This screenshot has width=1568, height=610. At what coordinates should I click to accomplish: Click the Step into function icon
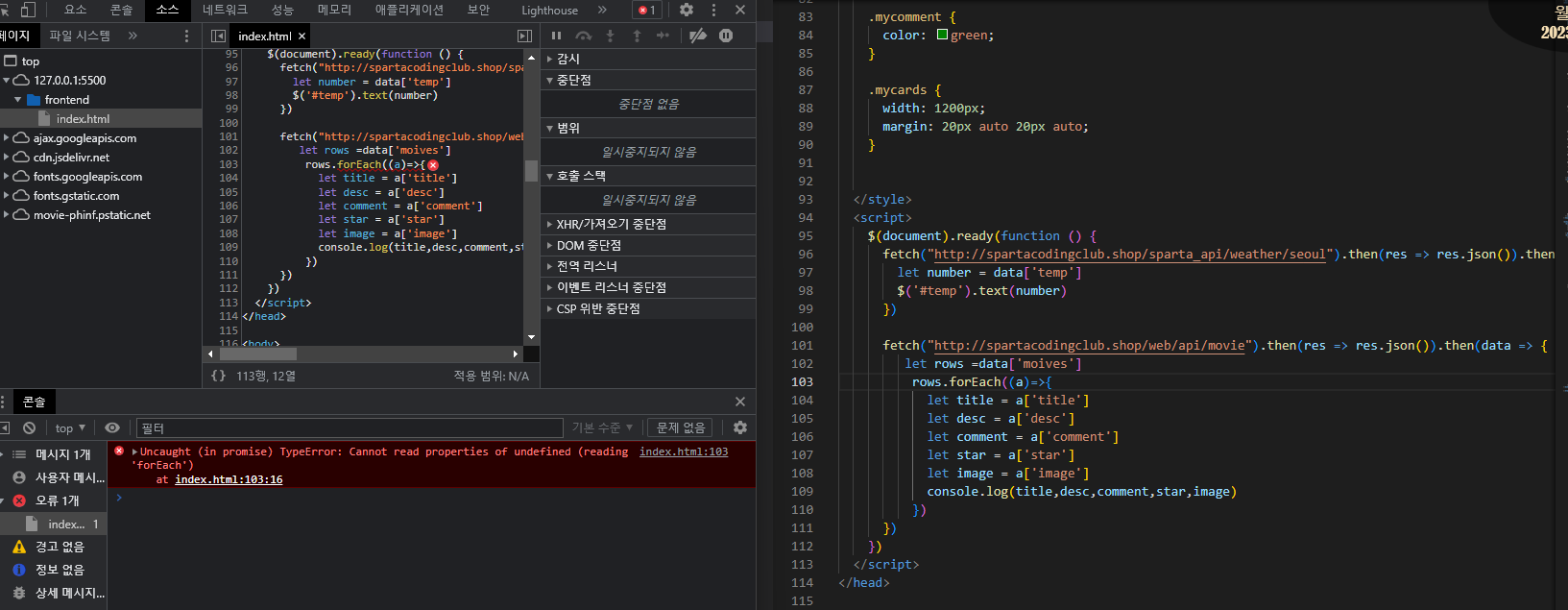[x=610, y=36]
